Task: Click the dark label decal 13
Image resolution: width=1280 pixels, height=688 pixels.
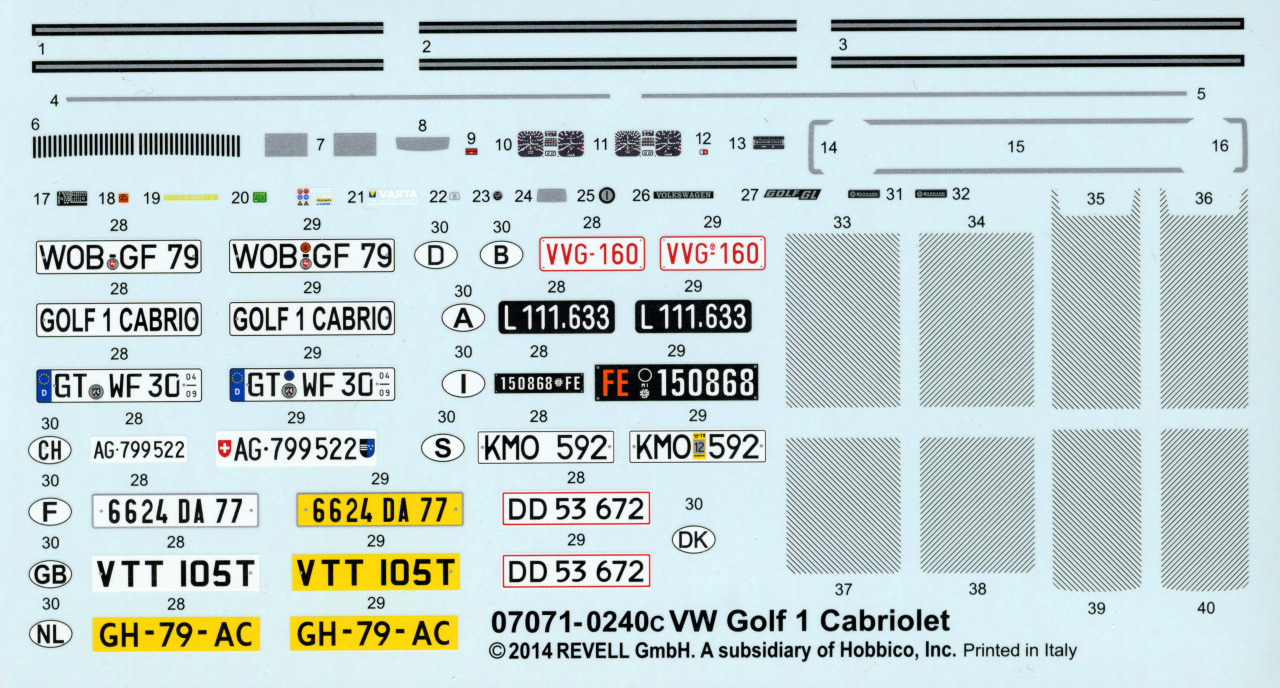Action: (x=769, y=143)
